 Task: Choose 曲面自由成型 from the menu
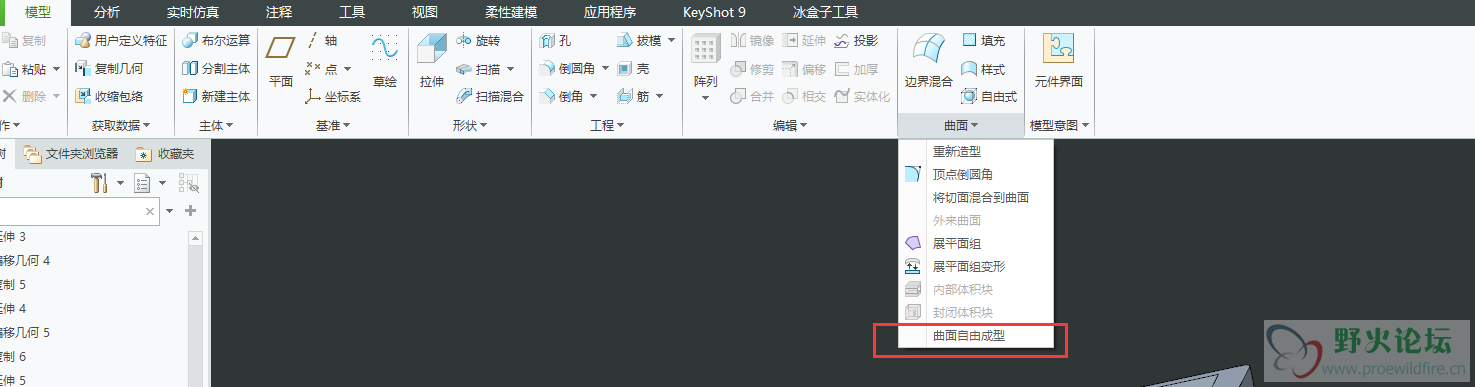[x=969, y=336]
